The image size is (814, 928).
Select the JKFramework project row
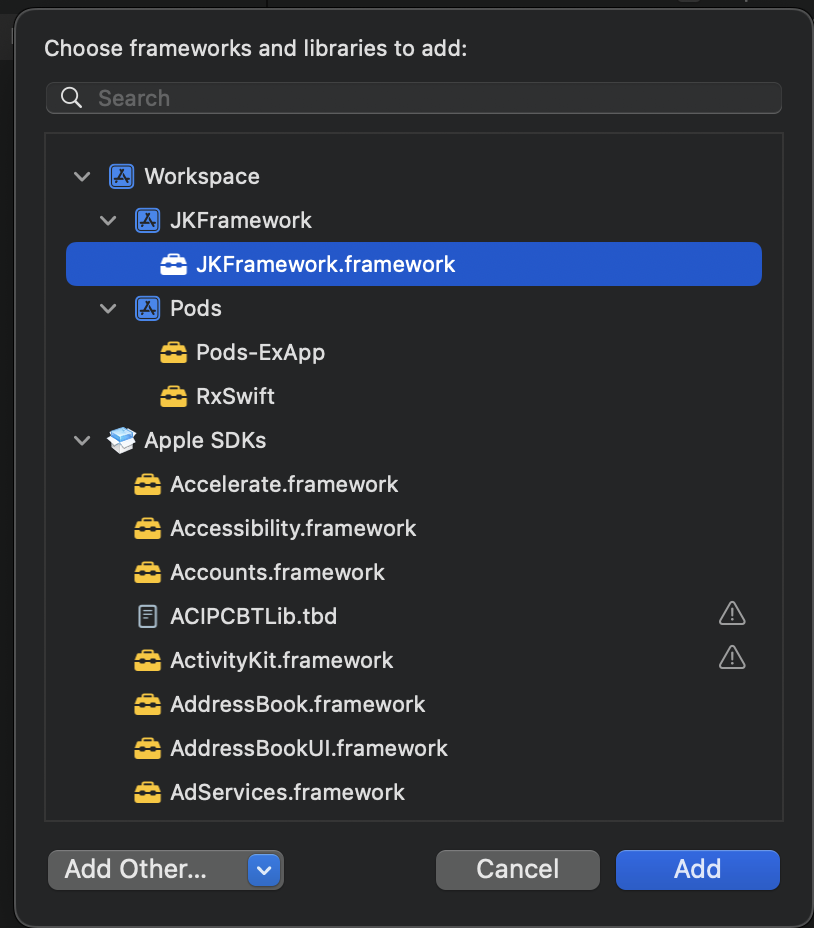(x=414, y=221)
